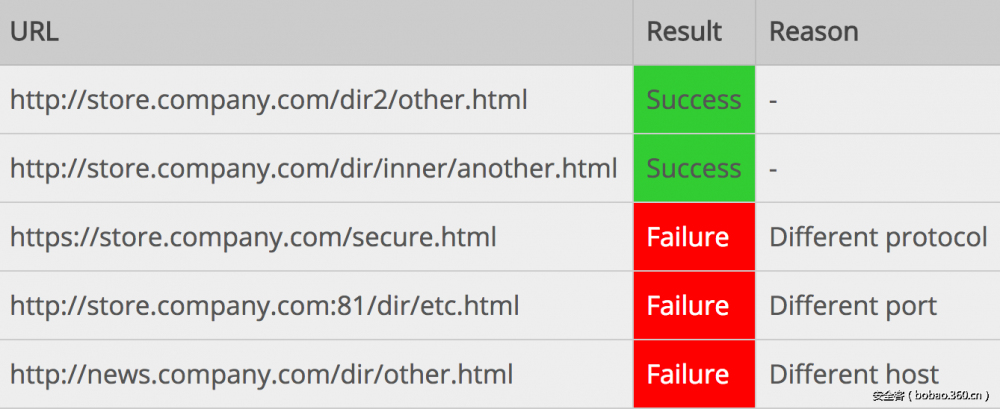Image resolution: width=1000 pixels, height=409 pixels.
Task: Click the 安全客 watermark label
Action: click(888, 396)
